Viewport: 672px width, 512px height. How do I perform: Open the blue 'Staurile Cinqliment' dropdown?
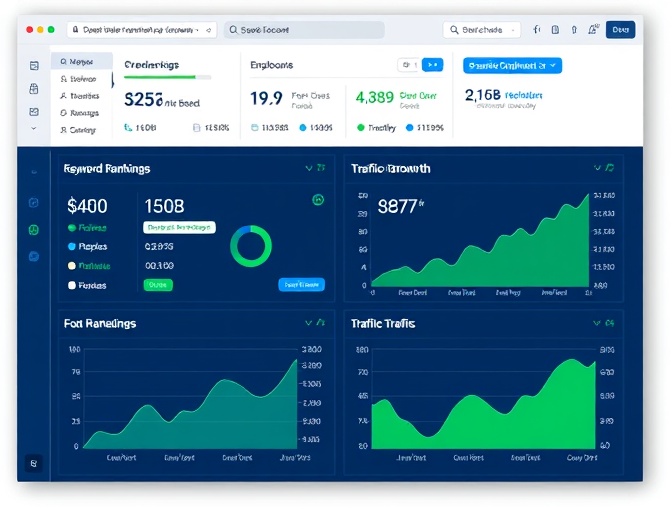click(x=512, y=66)
